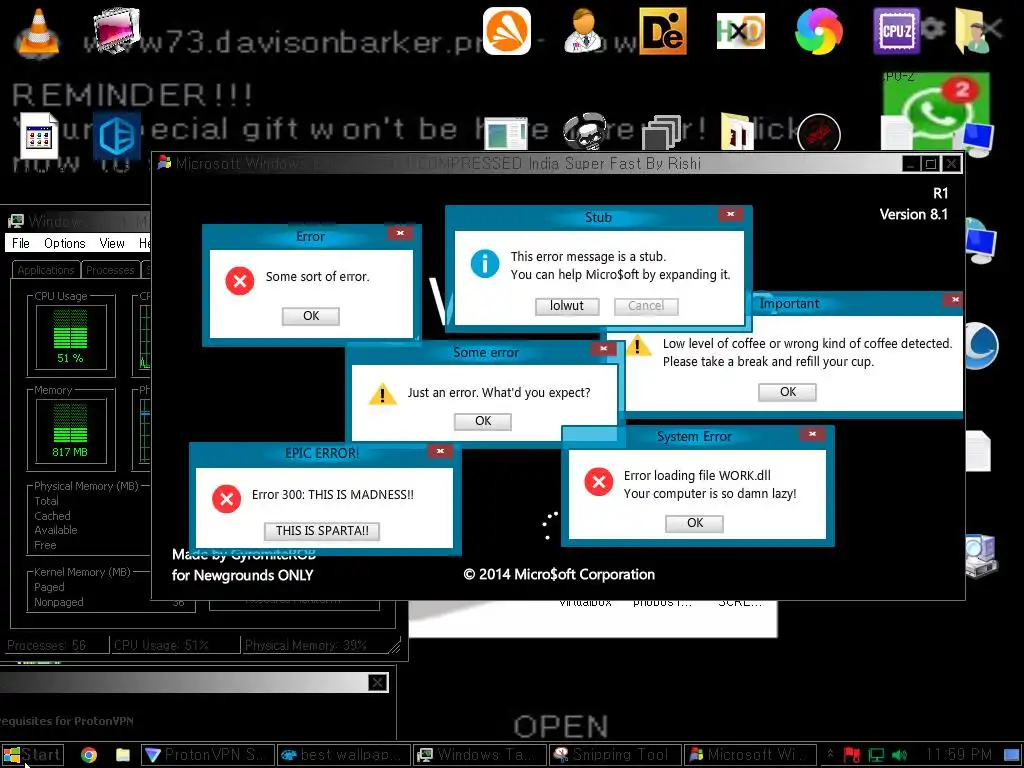Screen dimensions: 1024x768
Task: Open the stacked windows desktop icon
Action: pos(662,133)
